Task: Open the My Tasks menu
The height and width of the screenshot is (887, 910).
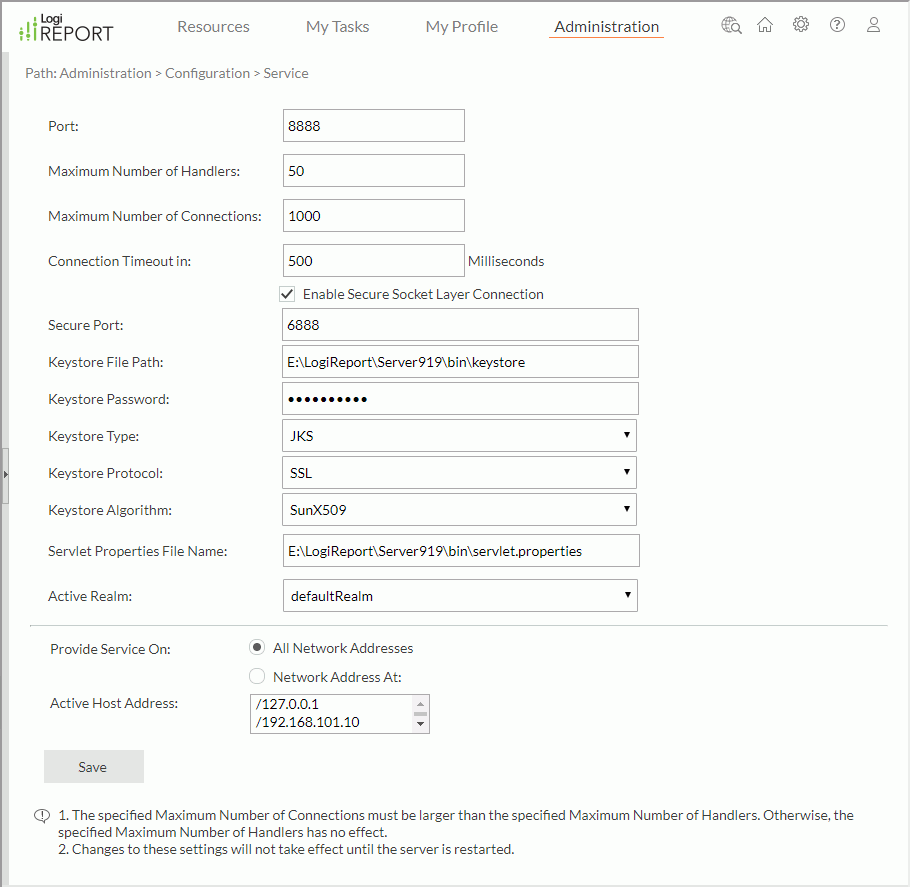Action: tap(337, 27)
